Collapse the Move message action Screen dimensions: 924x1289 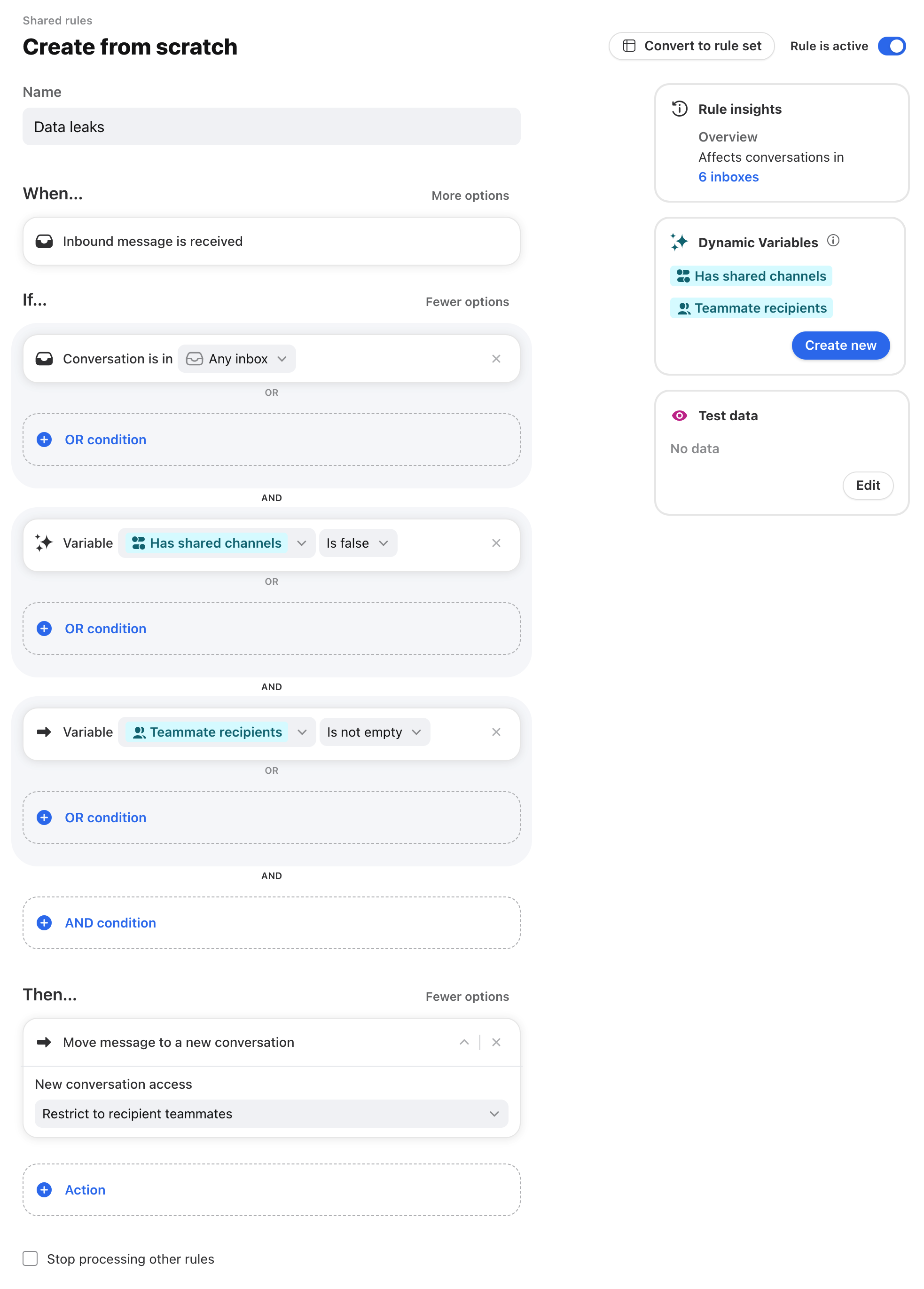coord(464,1042)
